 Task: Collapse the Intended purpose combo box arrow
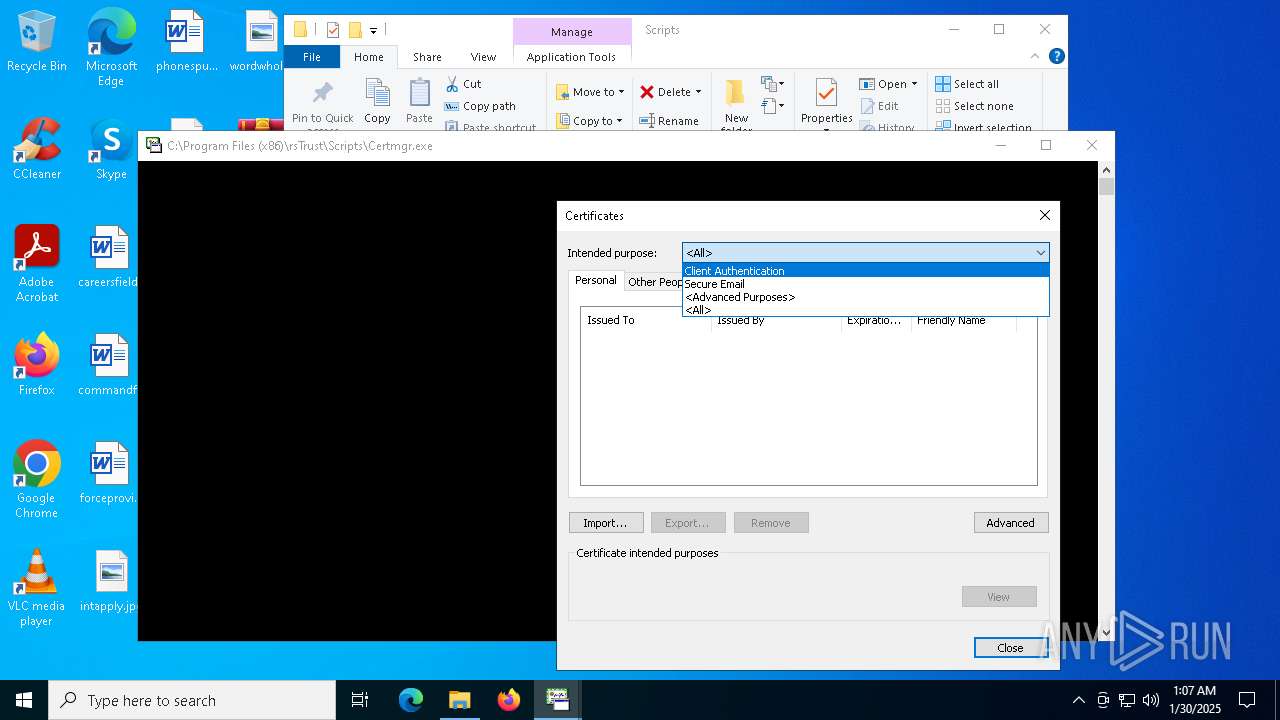pyautogui.click(x=1040, y=253)
